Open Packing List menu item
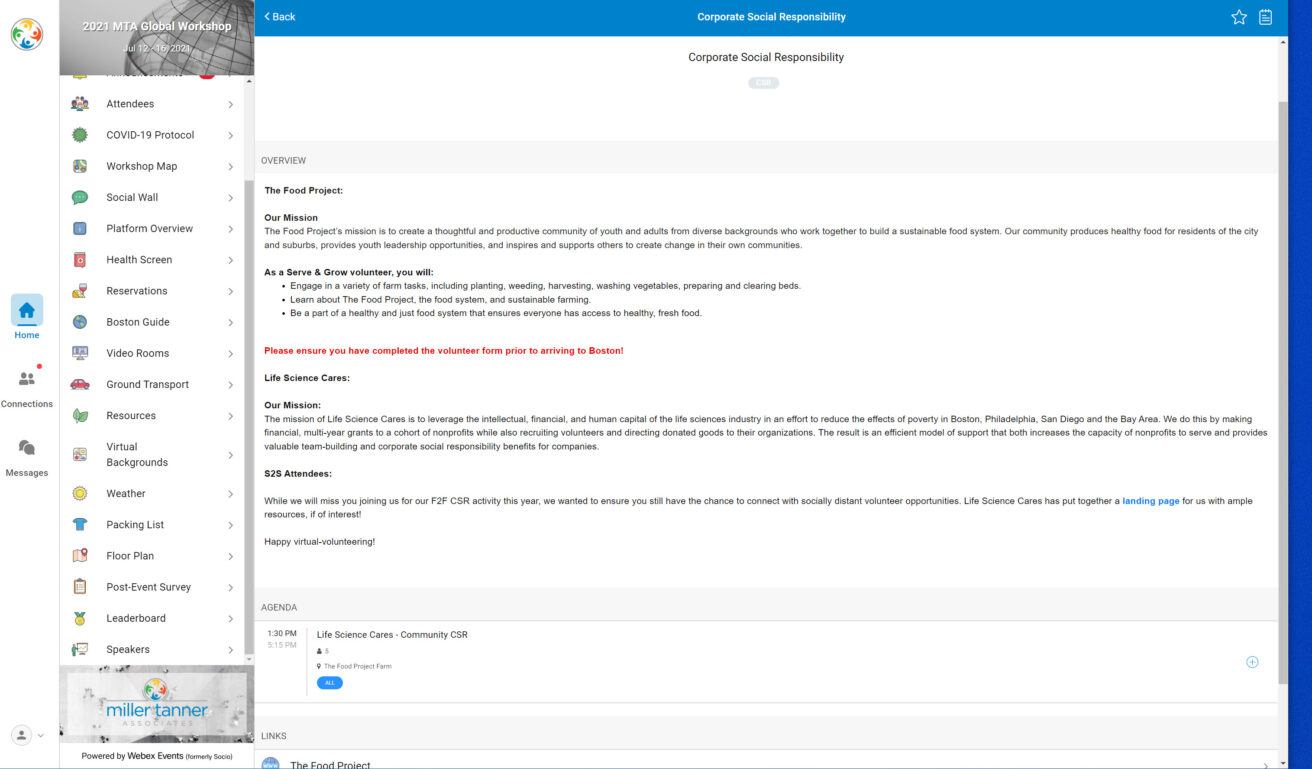The width and height of the screenshot is (1312, 769). (x=152, y=525)
